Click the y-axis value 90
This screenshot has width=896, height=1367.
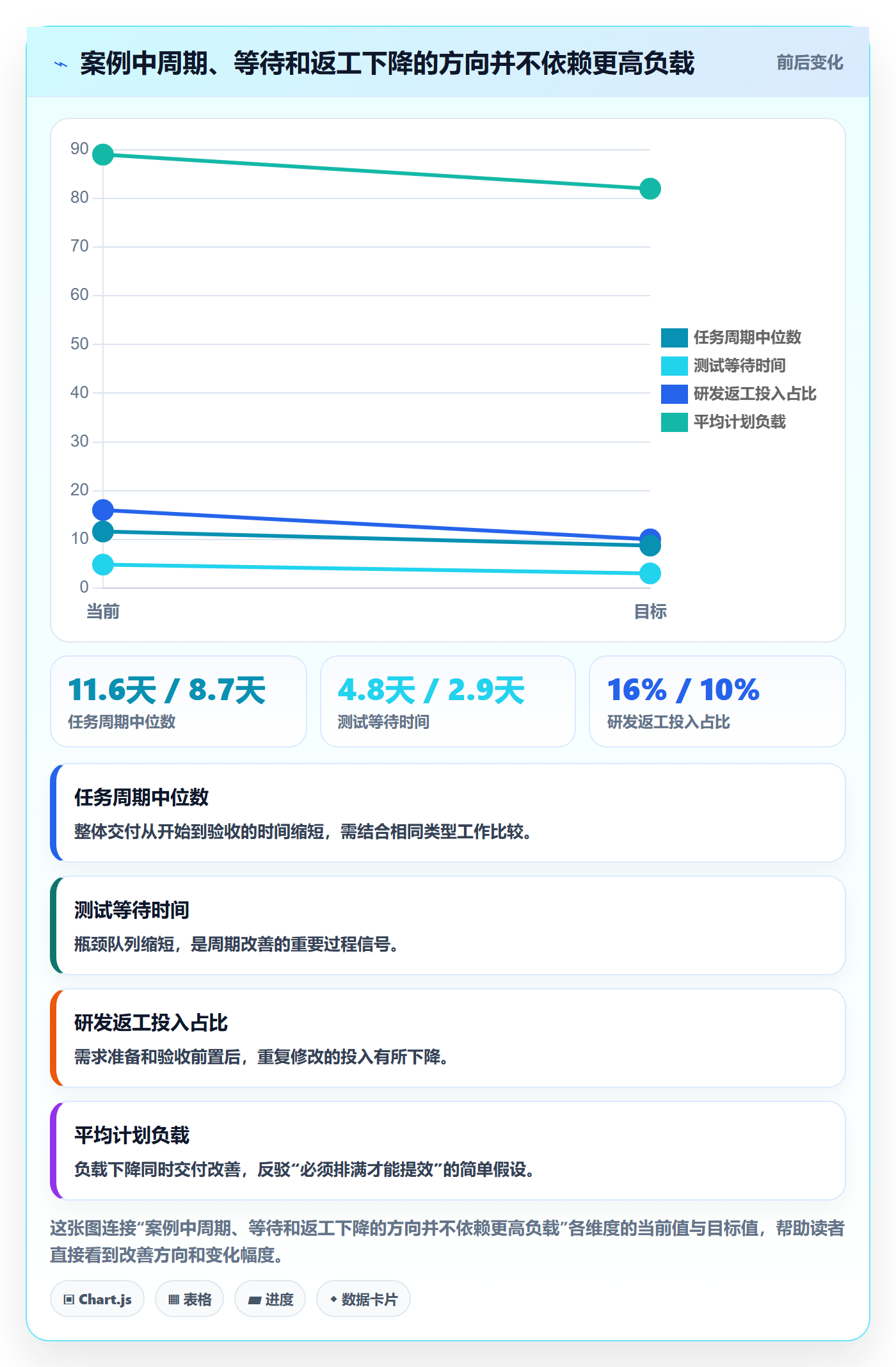[x=79, y=148]
